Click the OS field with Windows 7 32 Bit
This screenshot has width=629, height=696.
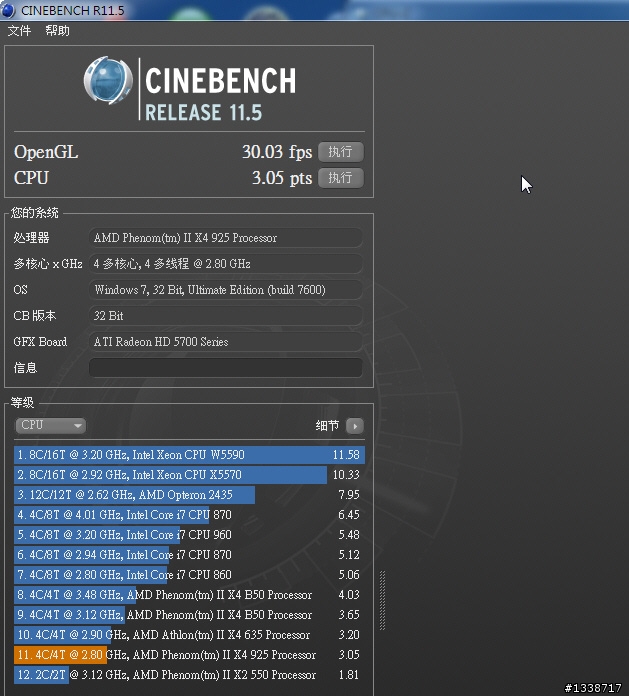225,290
